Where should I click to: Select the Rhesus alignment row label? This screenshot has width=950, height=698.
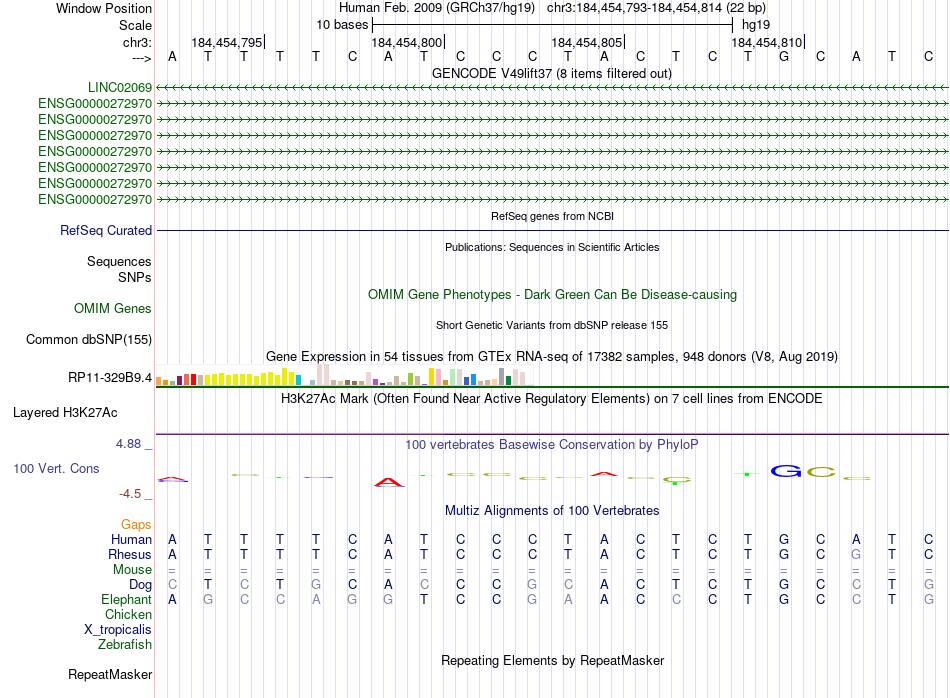pos(130,554)
